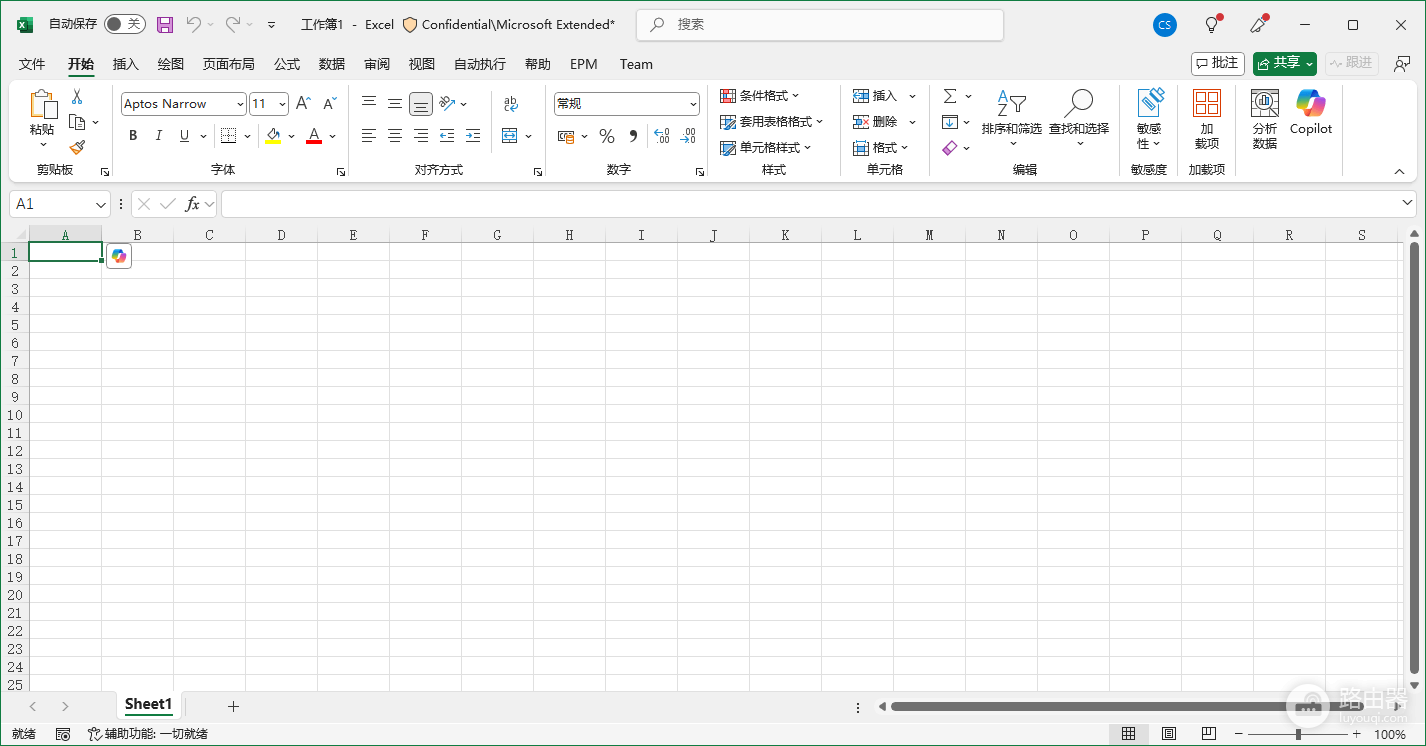Apply percent style to the cell

pos(607,136)
